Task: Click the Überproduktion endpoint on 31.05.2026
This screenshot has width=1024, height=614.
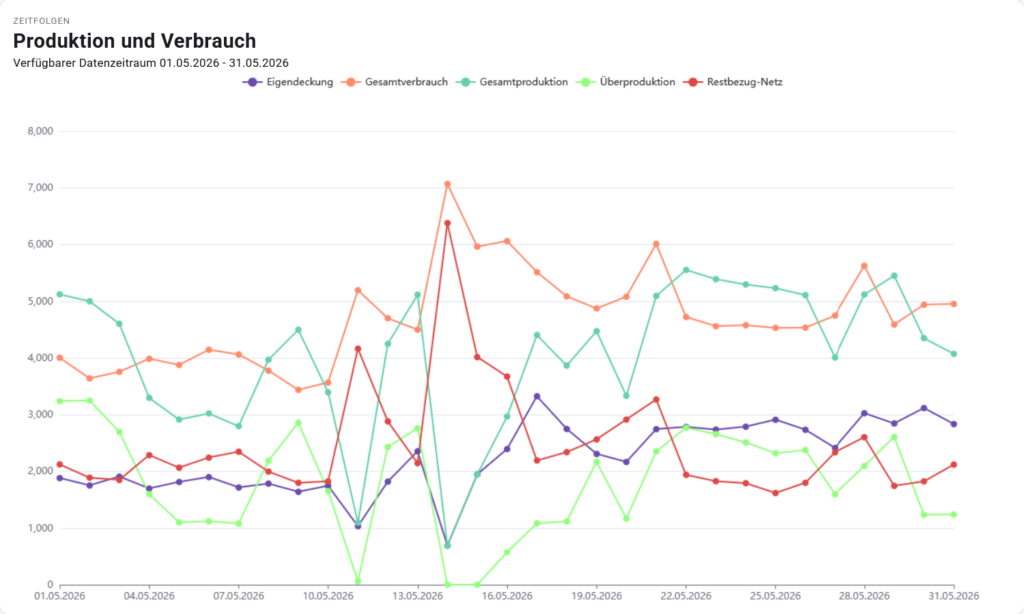Action: (954, 515)
